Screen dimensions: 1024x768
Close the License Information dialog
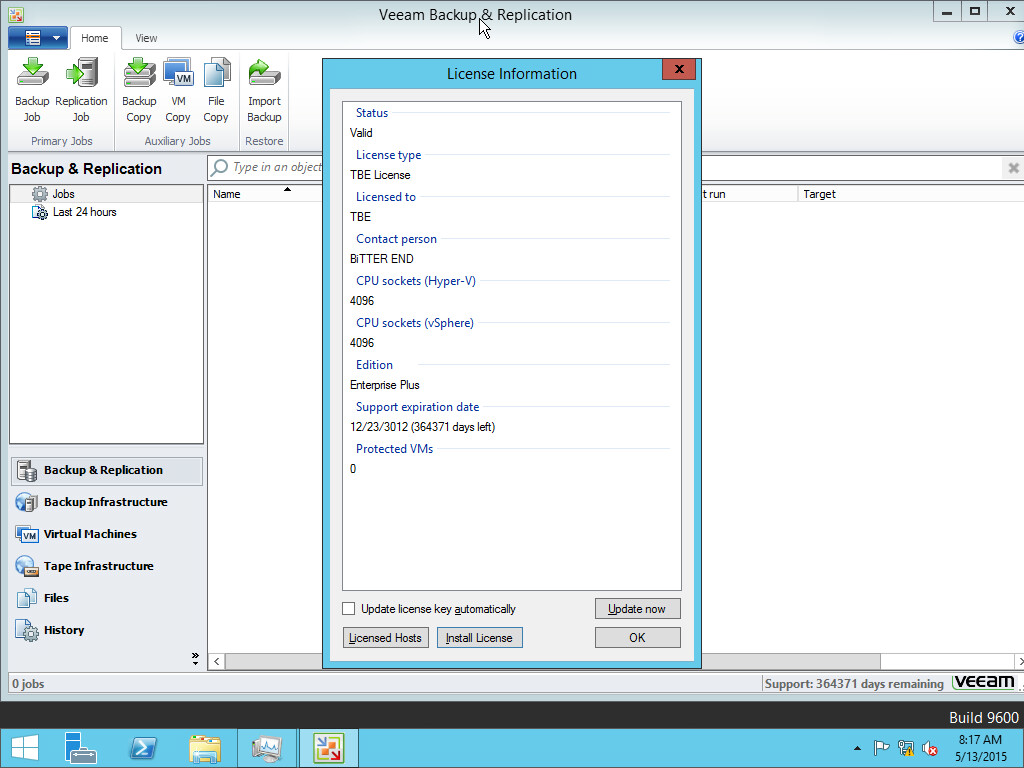(679, 69)
